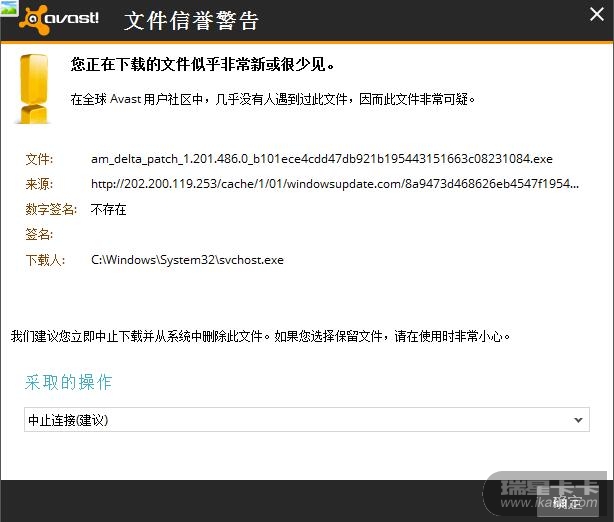Viewport: 614px width, 522px height.
Task: Close the file reputation warning dialog
Action: tap(597, 14)
